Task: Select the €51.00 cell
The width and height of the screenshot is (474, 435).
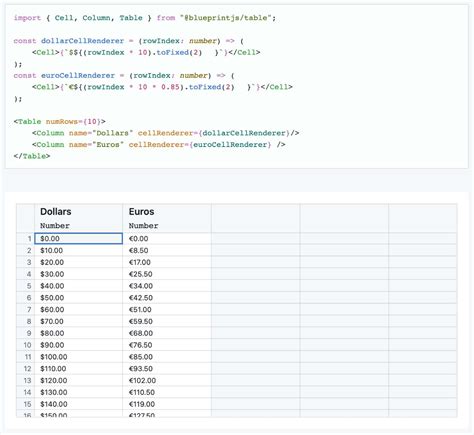Action: tap(167, 310)
